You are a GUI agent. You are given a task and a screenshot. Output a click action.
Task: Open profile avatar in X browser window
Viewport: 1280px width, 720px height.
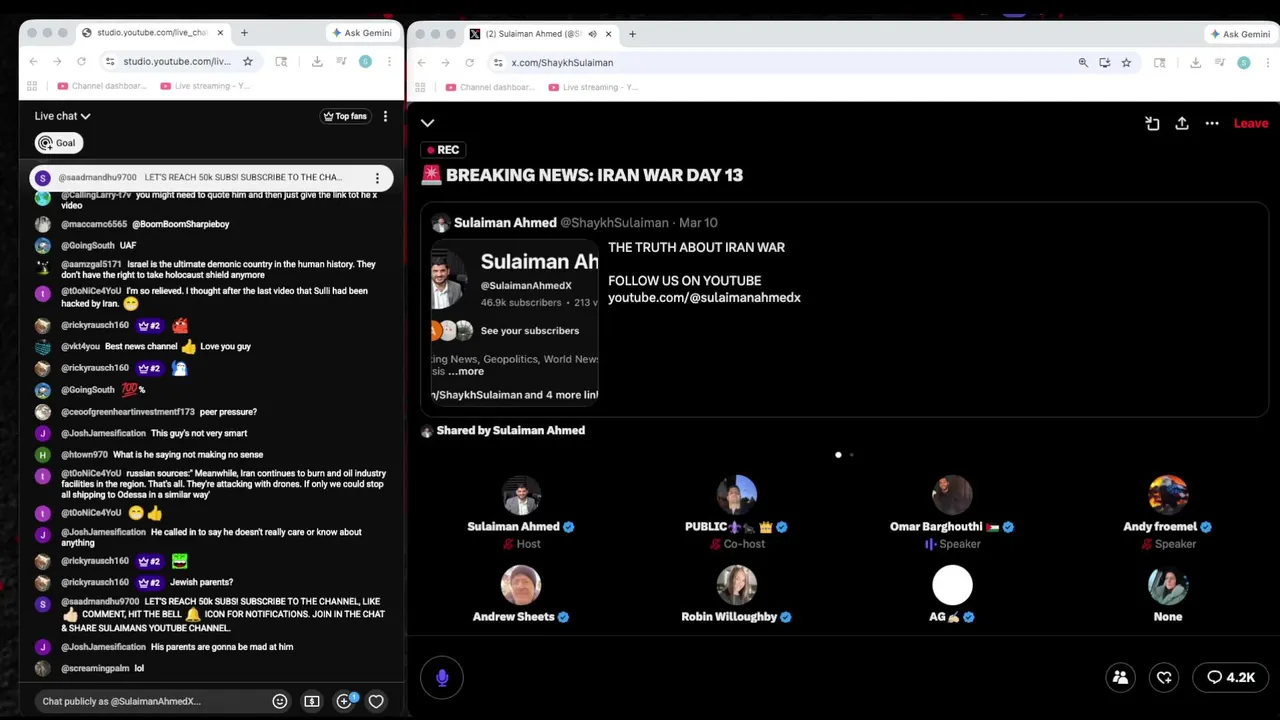click(x=1243, y=62)
